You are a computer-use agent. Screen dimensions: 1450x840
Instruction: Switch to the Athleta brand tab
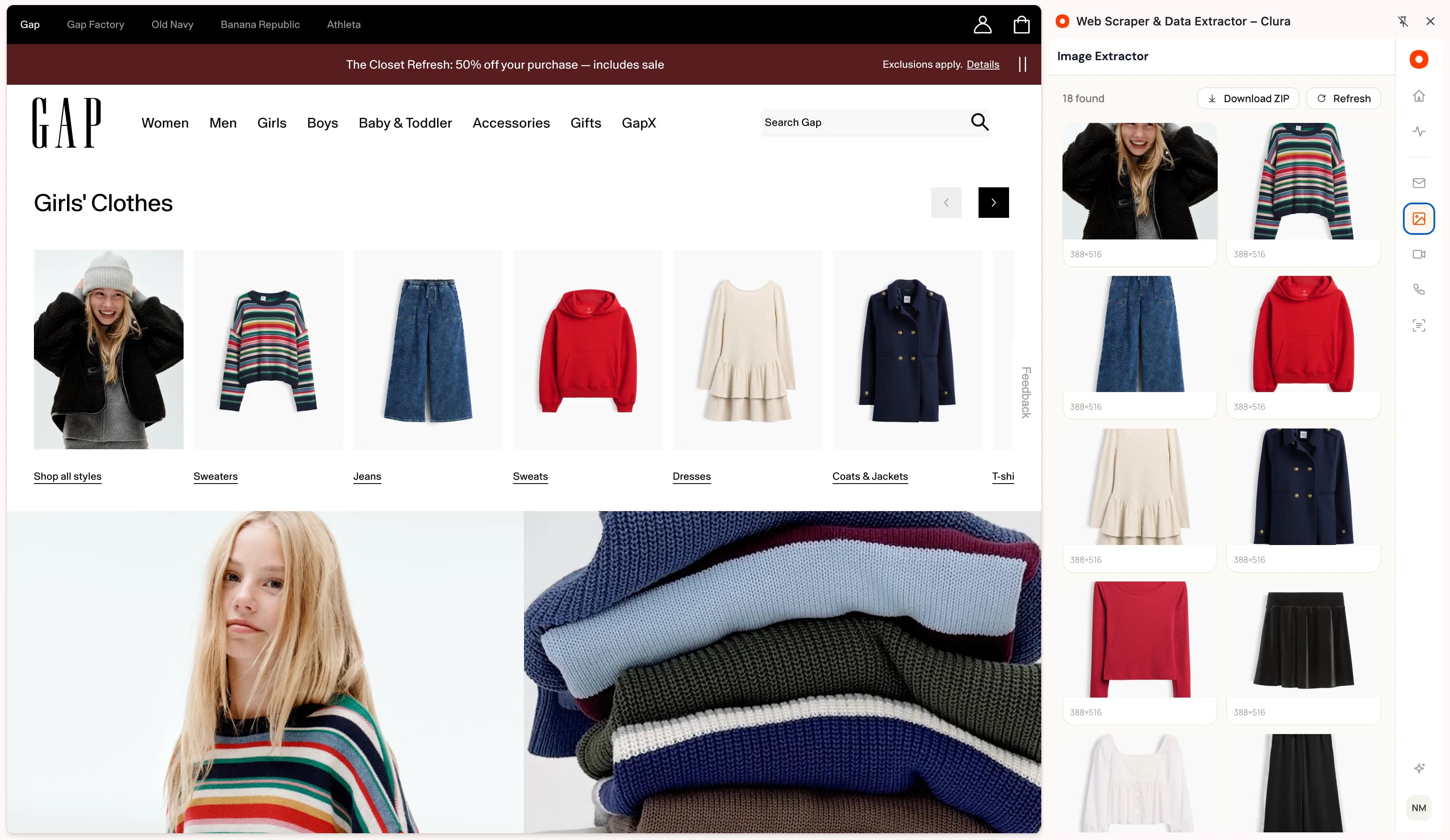tap(343, 24)
